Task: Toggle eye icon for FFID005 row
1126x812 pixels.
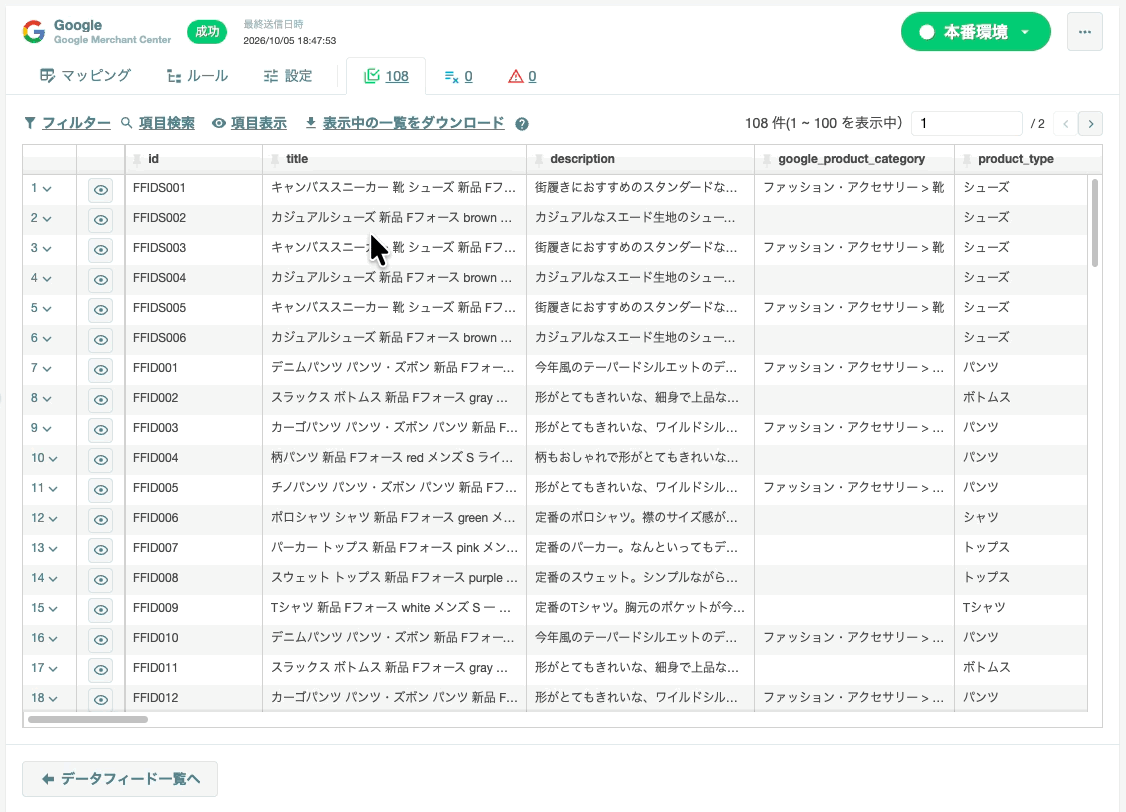Action: 101,490
